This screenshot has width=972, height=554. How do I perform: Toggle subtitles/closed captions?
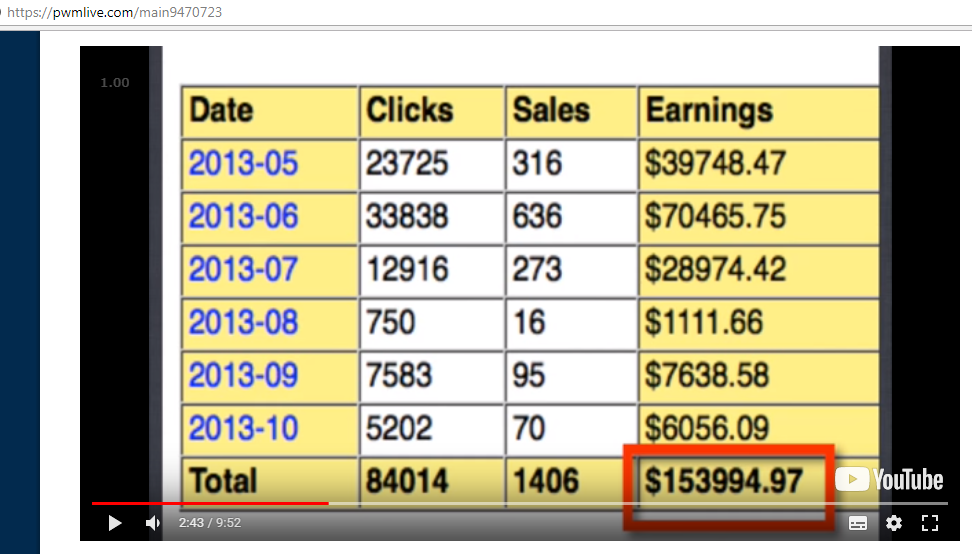(858, 523)
